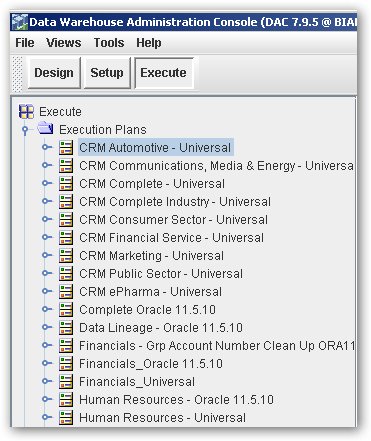Click CRM Consumer Sector plan icon
Viewport: 371px width, 441px height.
(x=66, y=219)
